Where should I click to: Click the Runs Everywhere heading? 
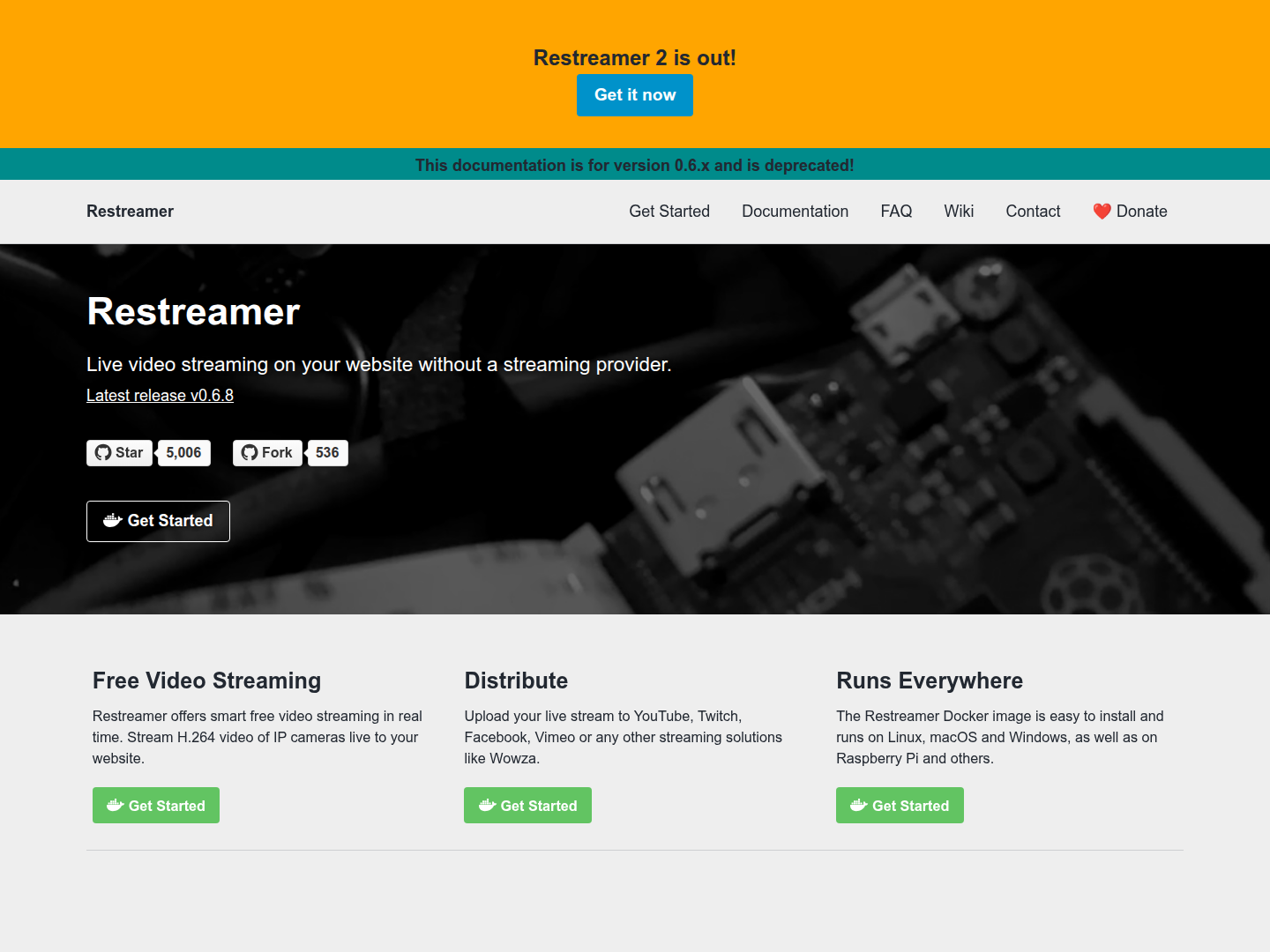point(930,681)
